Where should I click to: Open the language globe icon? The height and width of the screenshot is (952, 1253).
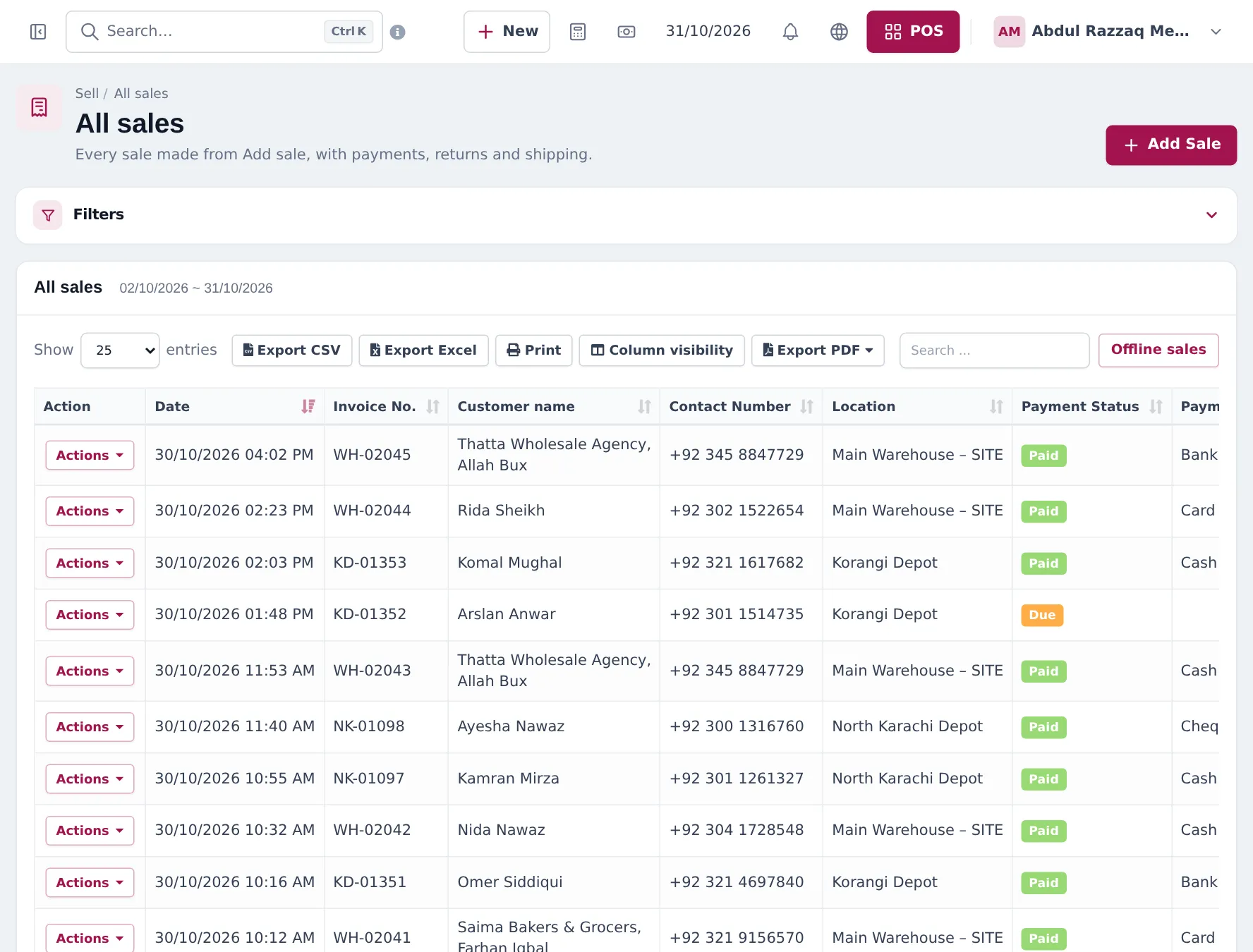coord(839,32)
